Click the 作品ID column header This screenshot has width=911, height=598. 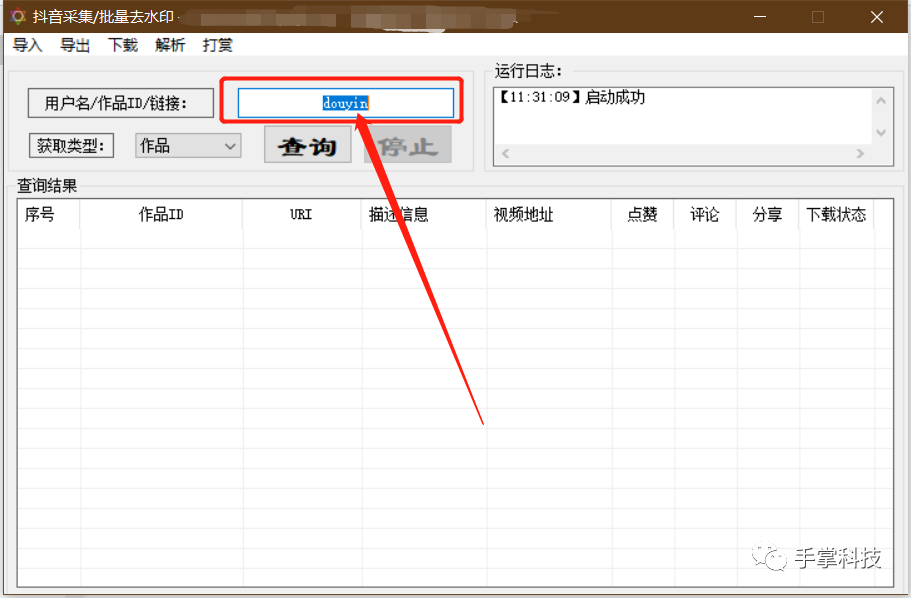click(161, 214)
